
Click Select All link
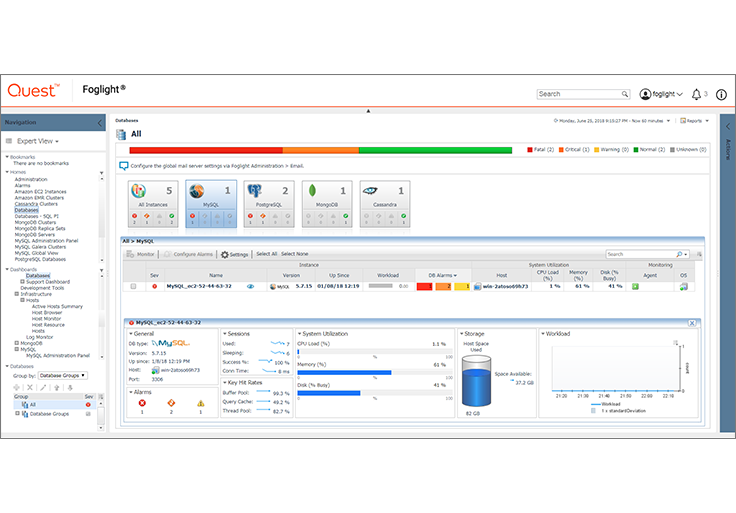coord(267,254)
